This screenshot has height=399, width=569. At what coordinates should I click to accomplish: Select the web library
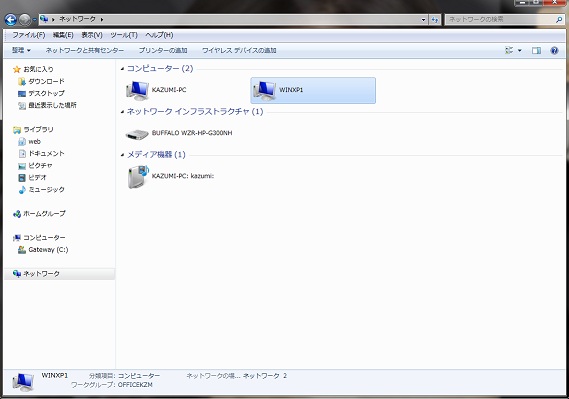point(34,141)
